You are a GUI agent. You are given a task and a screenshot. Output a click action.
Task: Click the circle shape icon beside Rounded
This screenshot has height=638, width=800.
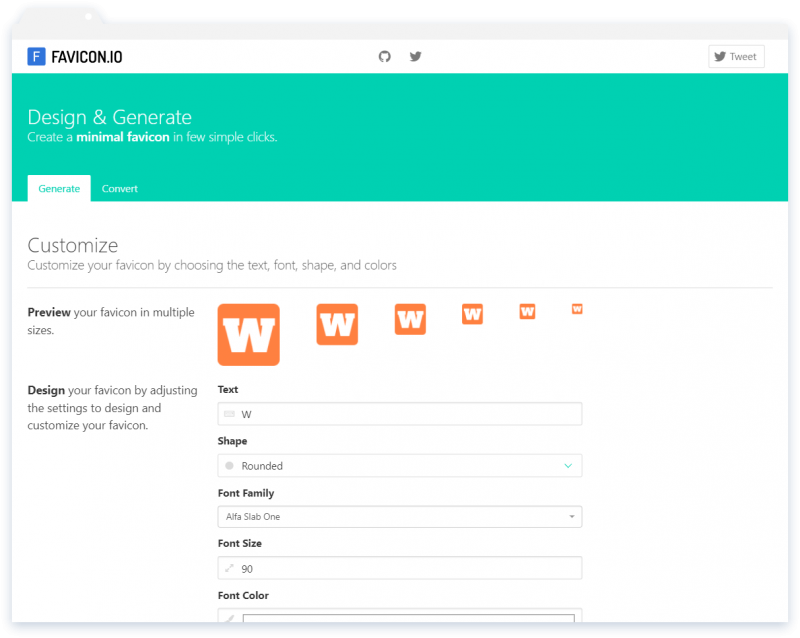(231, 465)
